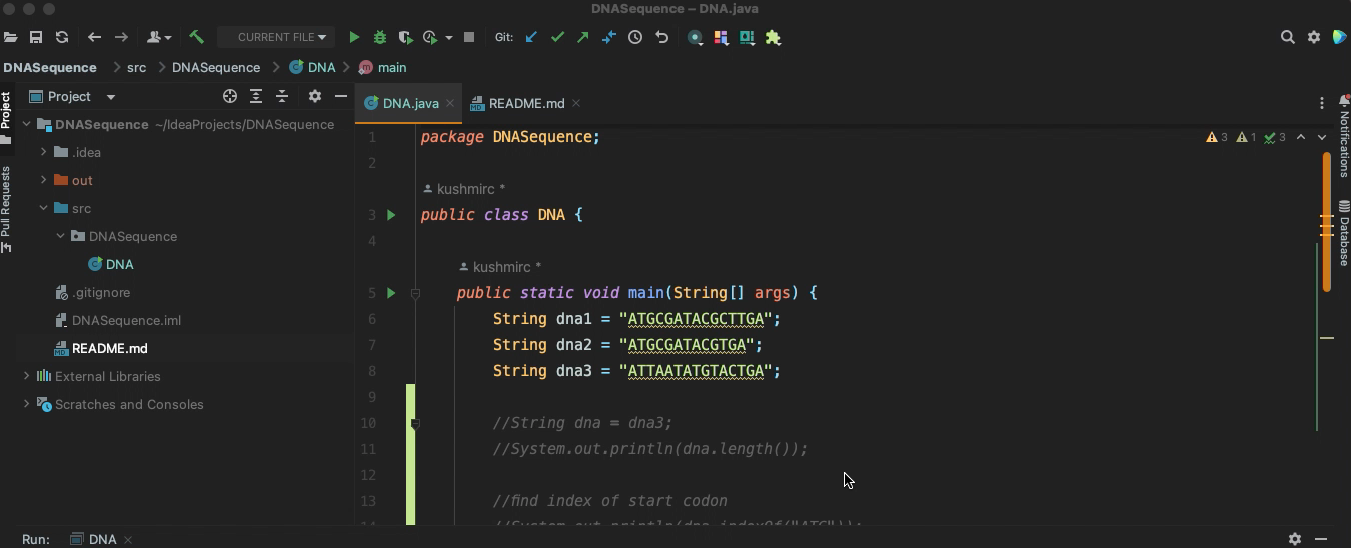Toggle Notifications tool window tab
Screen dimensions: 1351x548
click(x=1343, y=137)
